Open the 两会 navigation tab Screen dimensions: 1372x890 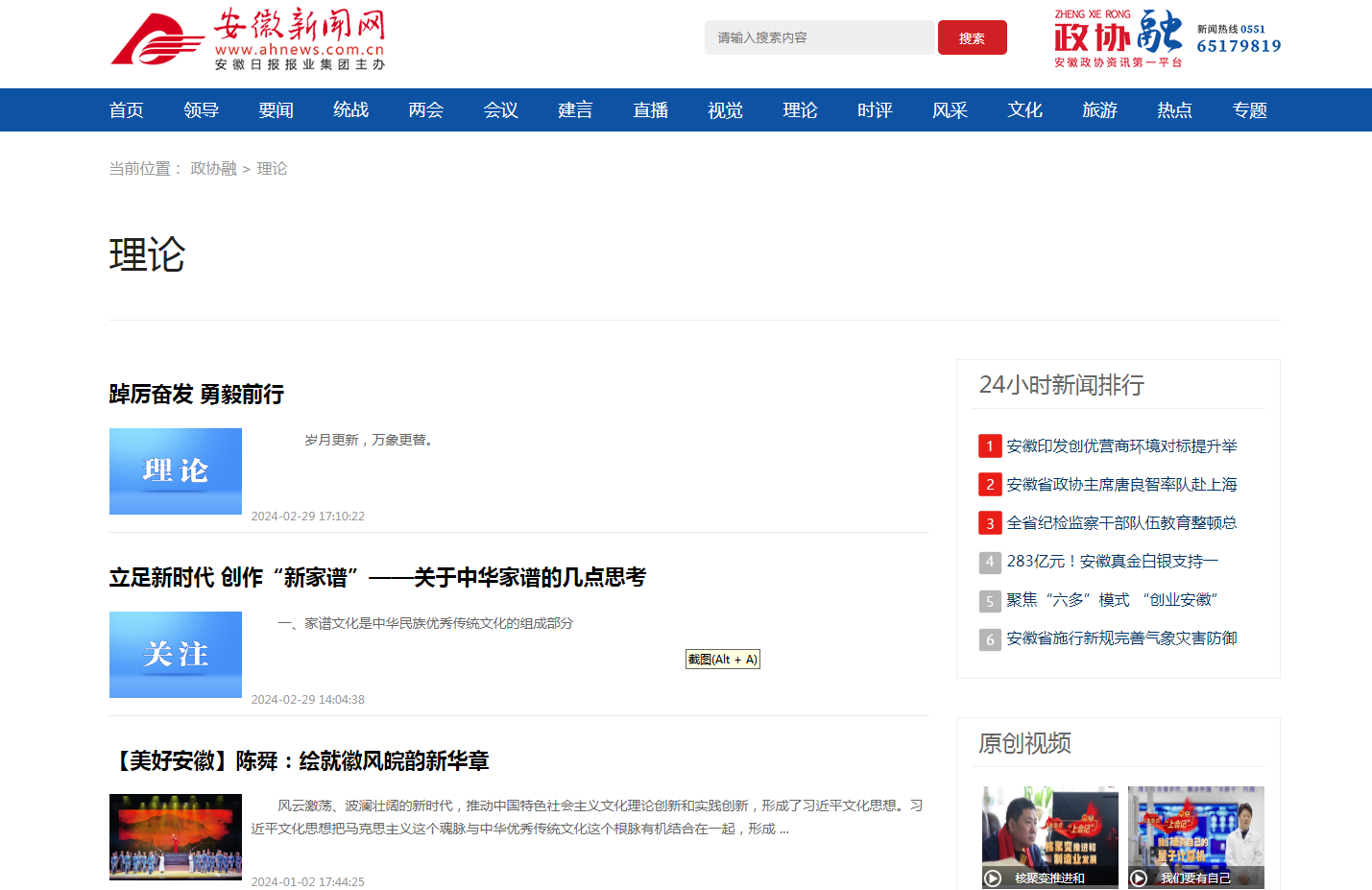[426, 110]
